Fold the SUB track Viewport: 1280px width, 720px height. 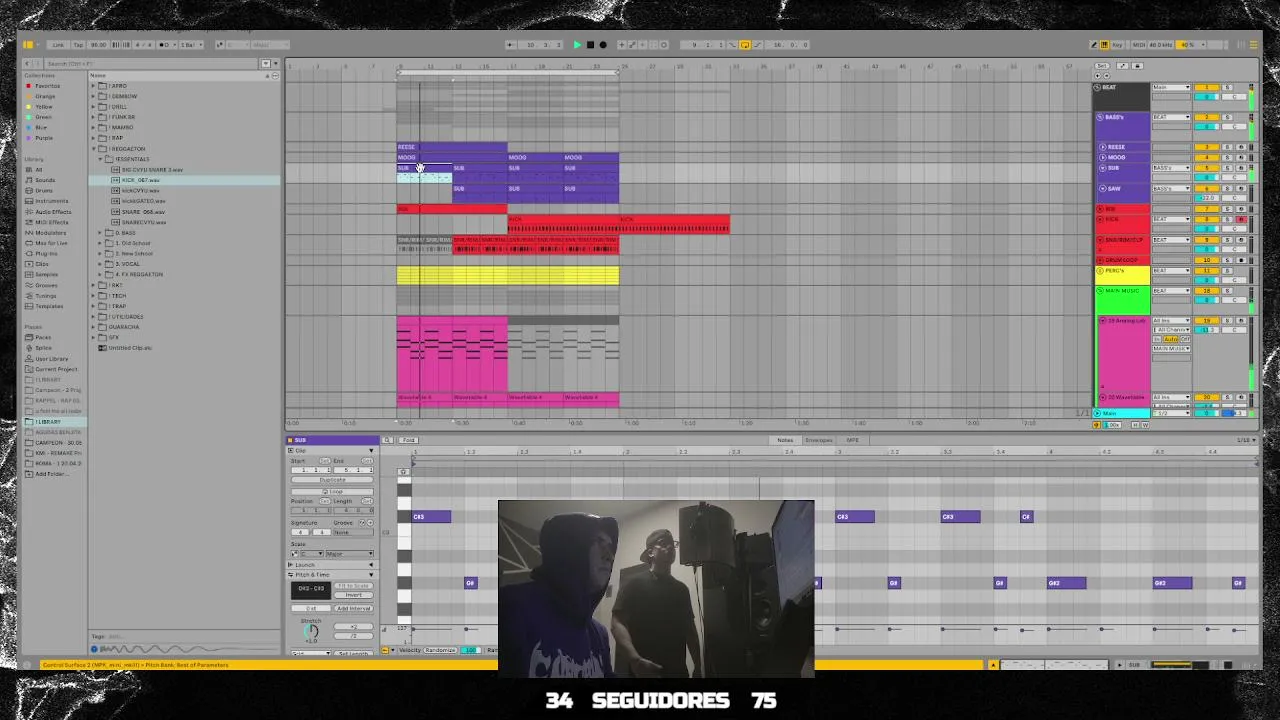[1102, 168]
